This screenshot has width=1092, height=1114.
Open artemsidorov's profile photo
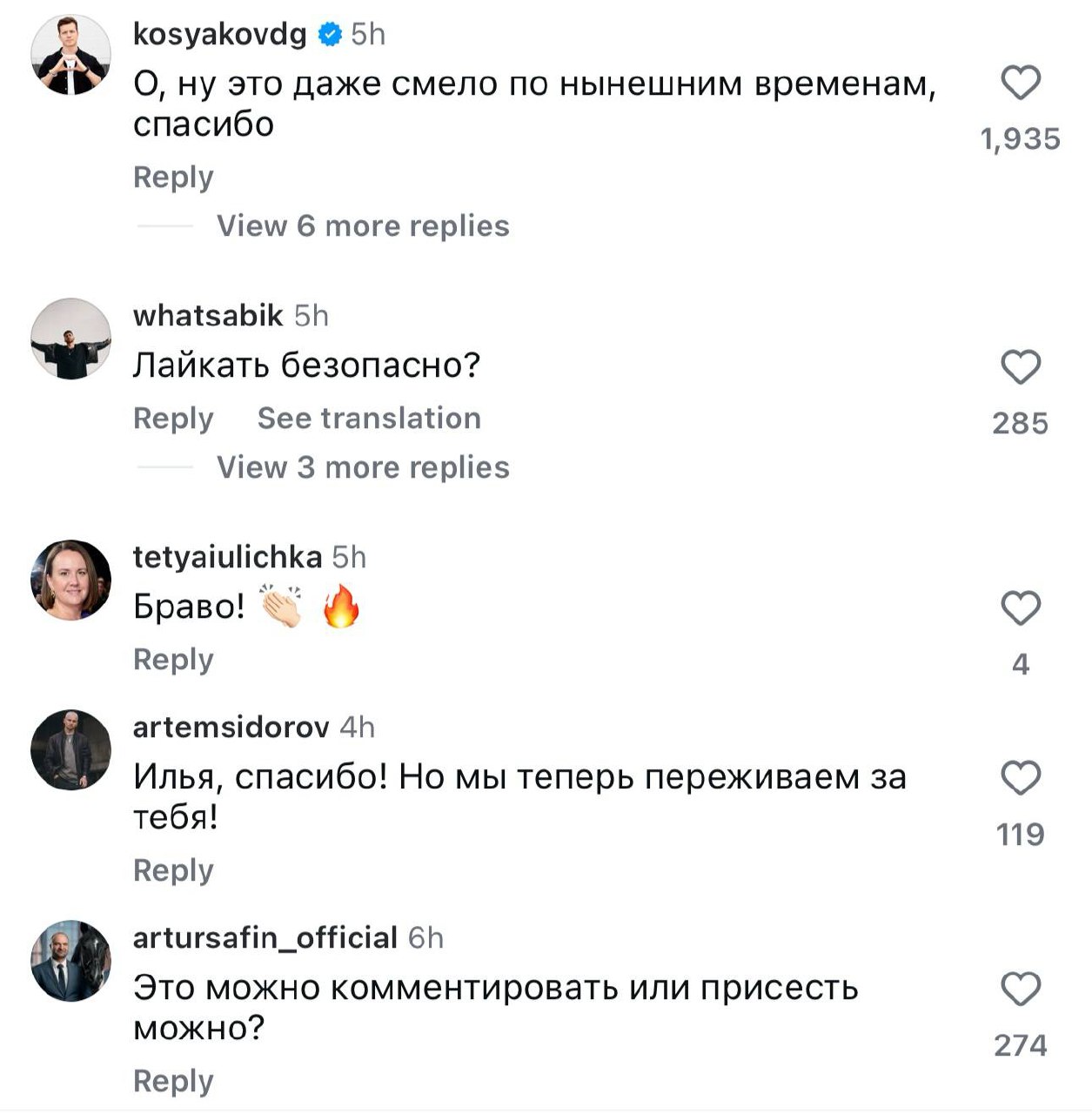pyautogui.click(x=70, y=749)
